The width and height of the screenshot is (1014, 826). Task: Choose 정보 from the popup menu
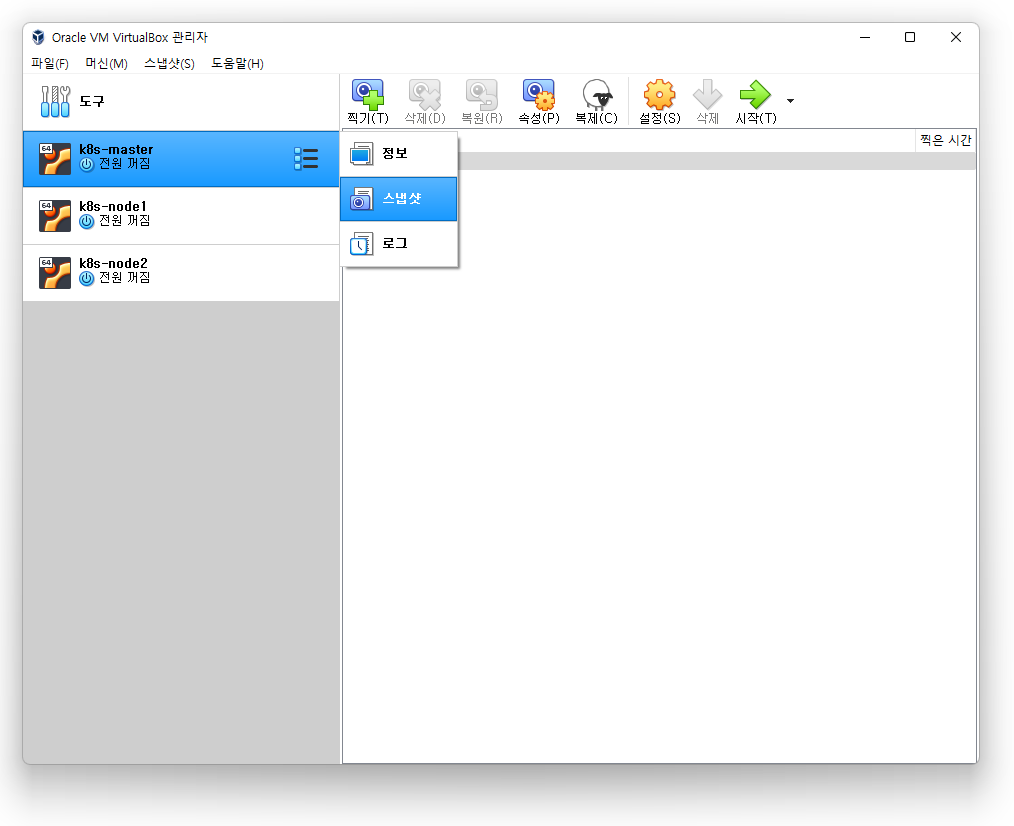pos(399,154)
